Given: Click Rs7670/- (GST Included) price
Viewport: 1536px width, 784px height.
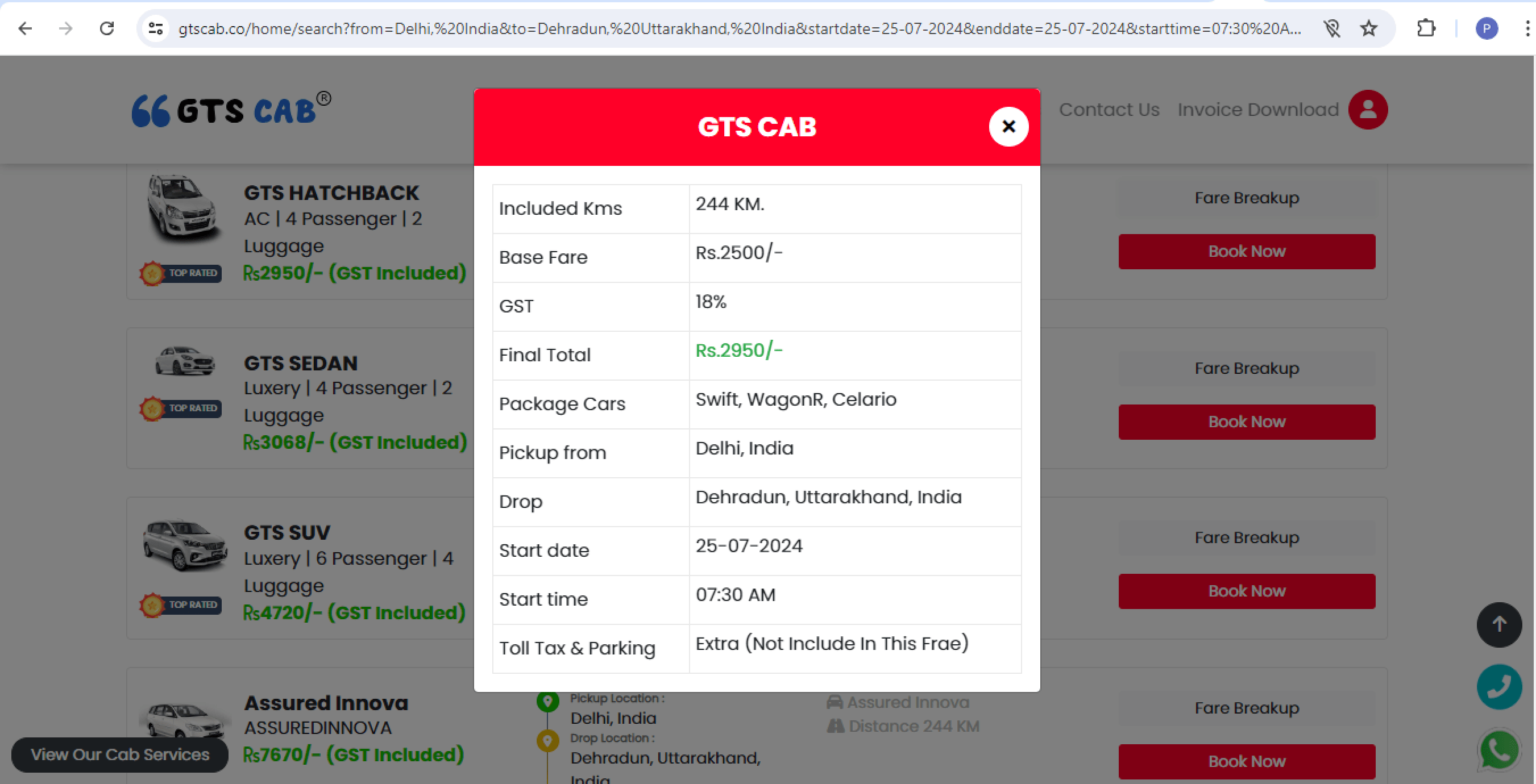Looking at the screenshot, I should [x=354, y=755].
